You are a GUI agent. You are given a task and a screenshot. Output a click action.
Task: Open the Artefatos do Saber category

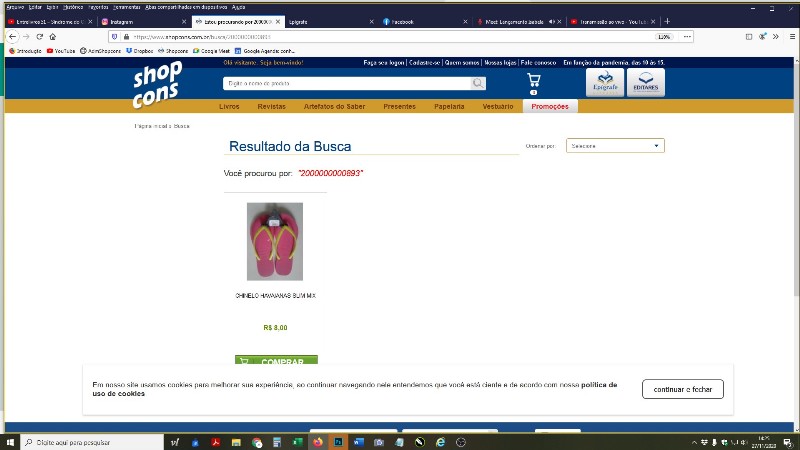click(334, 106)
